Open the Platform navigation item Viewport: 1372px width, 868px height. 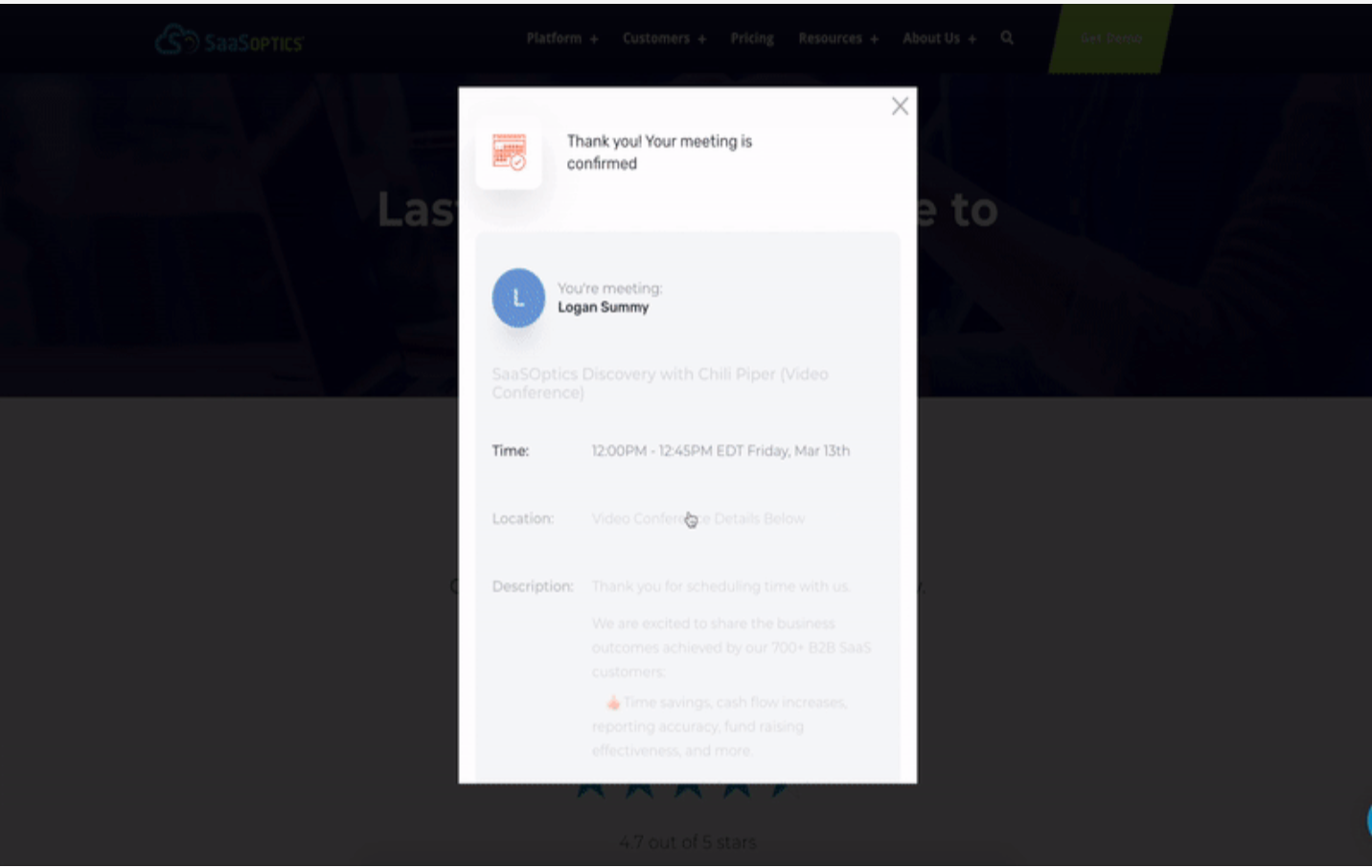pos(554,38)
